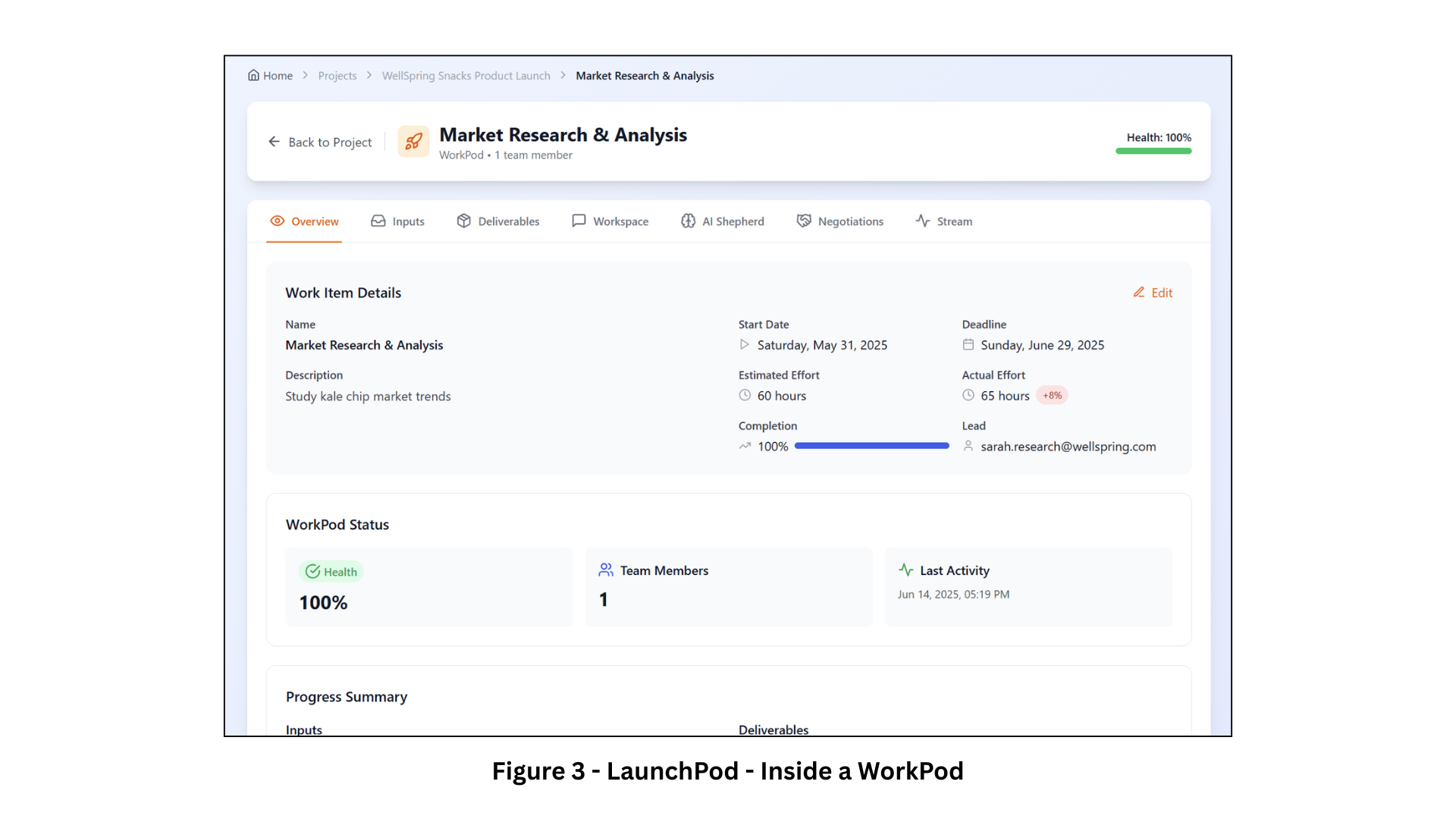Click the pencil Edit icon

[1138, 292]
